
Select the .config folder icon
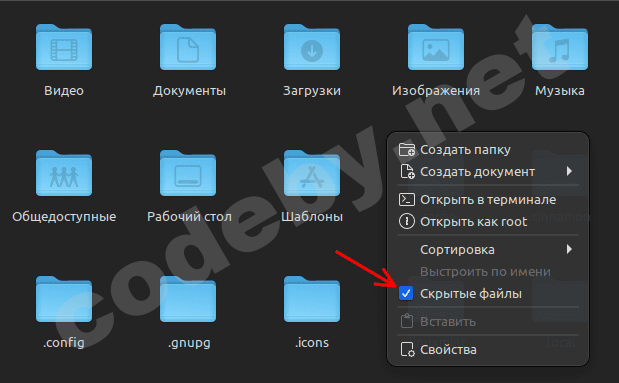(64, 299)
